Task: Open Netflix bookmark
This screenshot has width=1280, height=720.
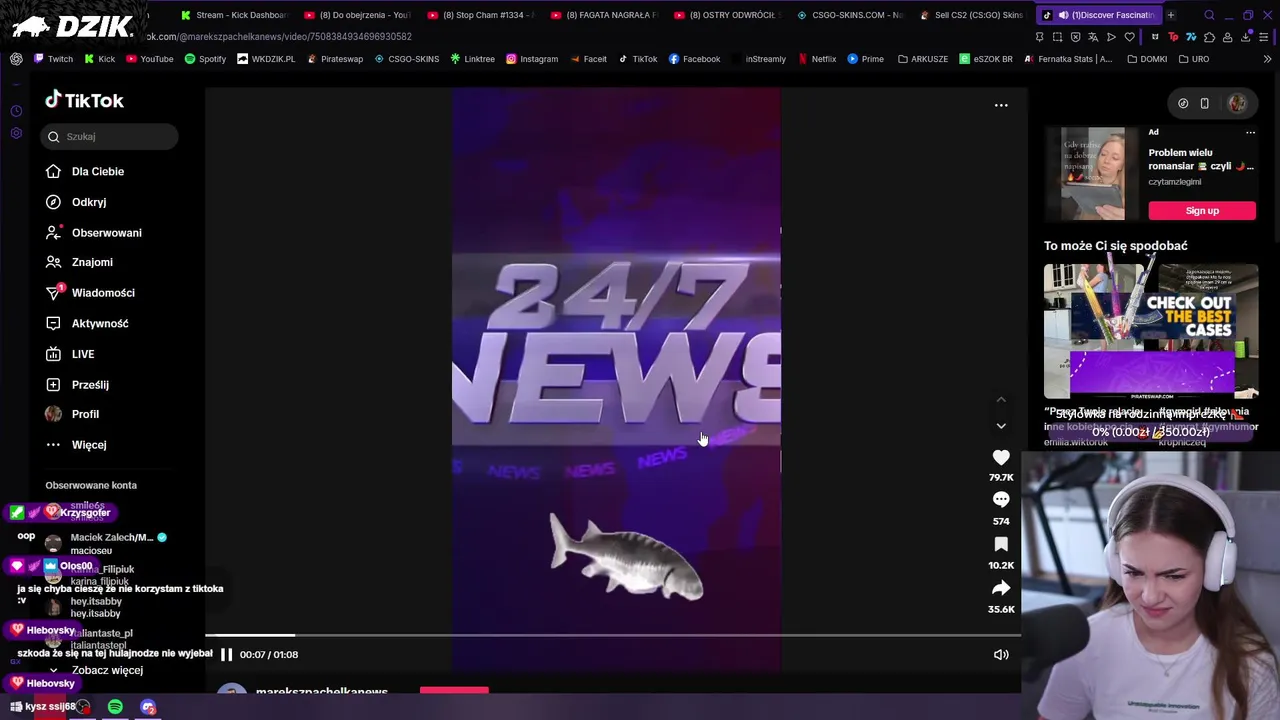Action: click(x=817, y=59)
